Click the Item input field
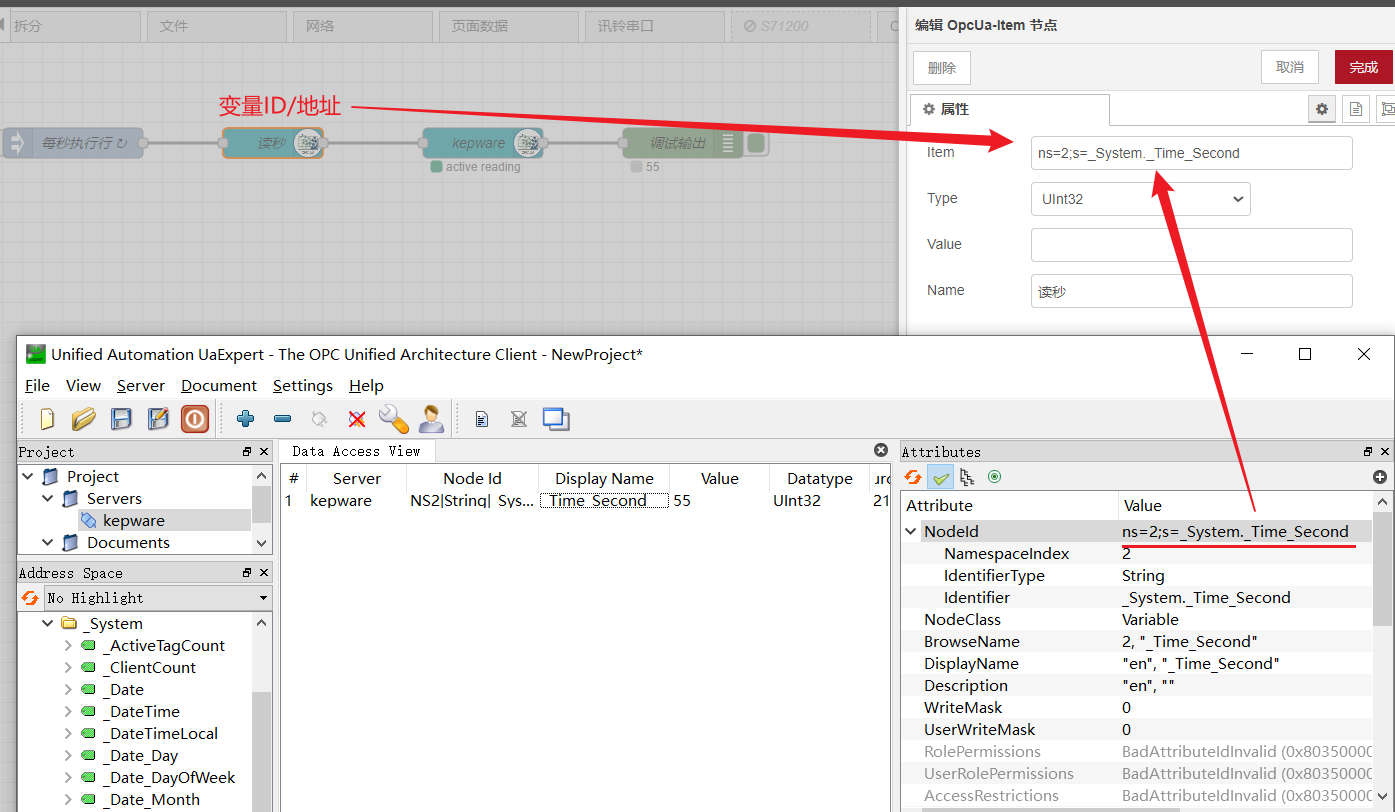This screenshot has height=812, width=1395. click(x=1191, y=153)
